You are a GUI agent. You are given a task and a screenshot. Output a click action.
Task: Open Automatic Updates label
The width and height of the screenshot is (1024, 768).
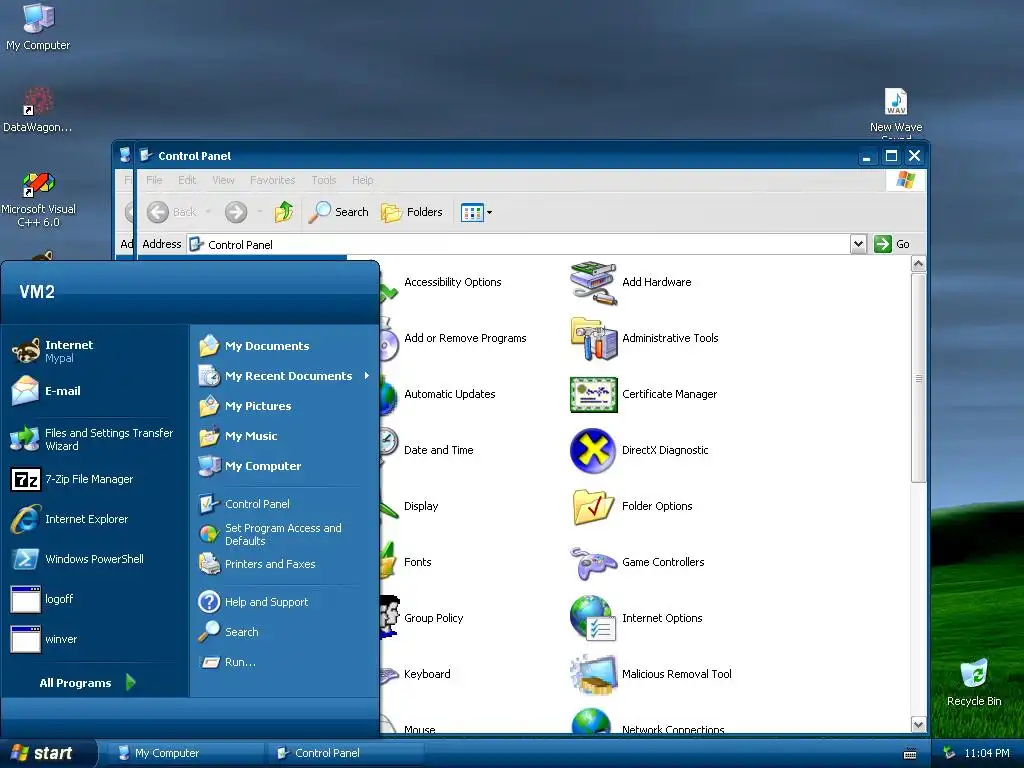449,394
